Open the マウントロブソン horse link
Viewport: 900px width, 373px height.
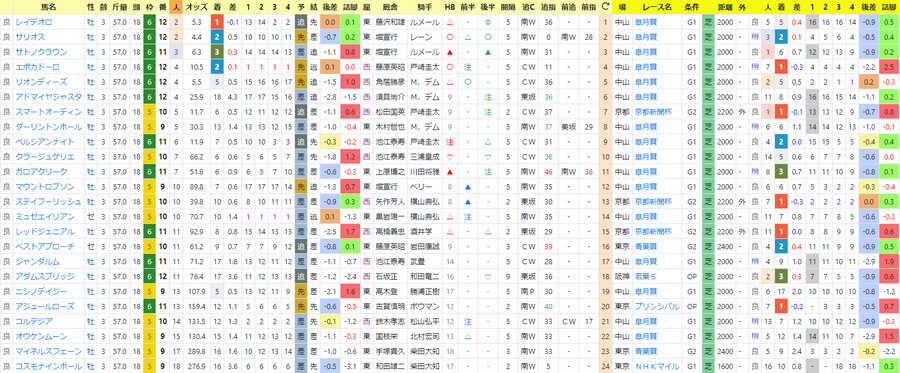point(45,186)
